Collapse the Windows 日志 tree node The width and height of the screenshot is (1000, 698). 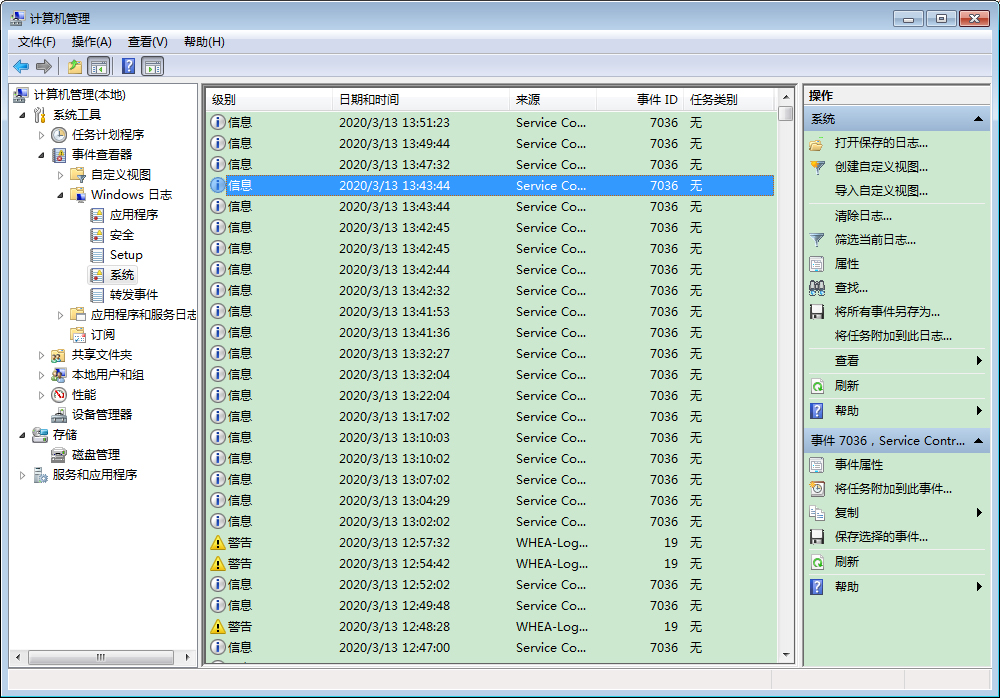point(58,194)
